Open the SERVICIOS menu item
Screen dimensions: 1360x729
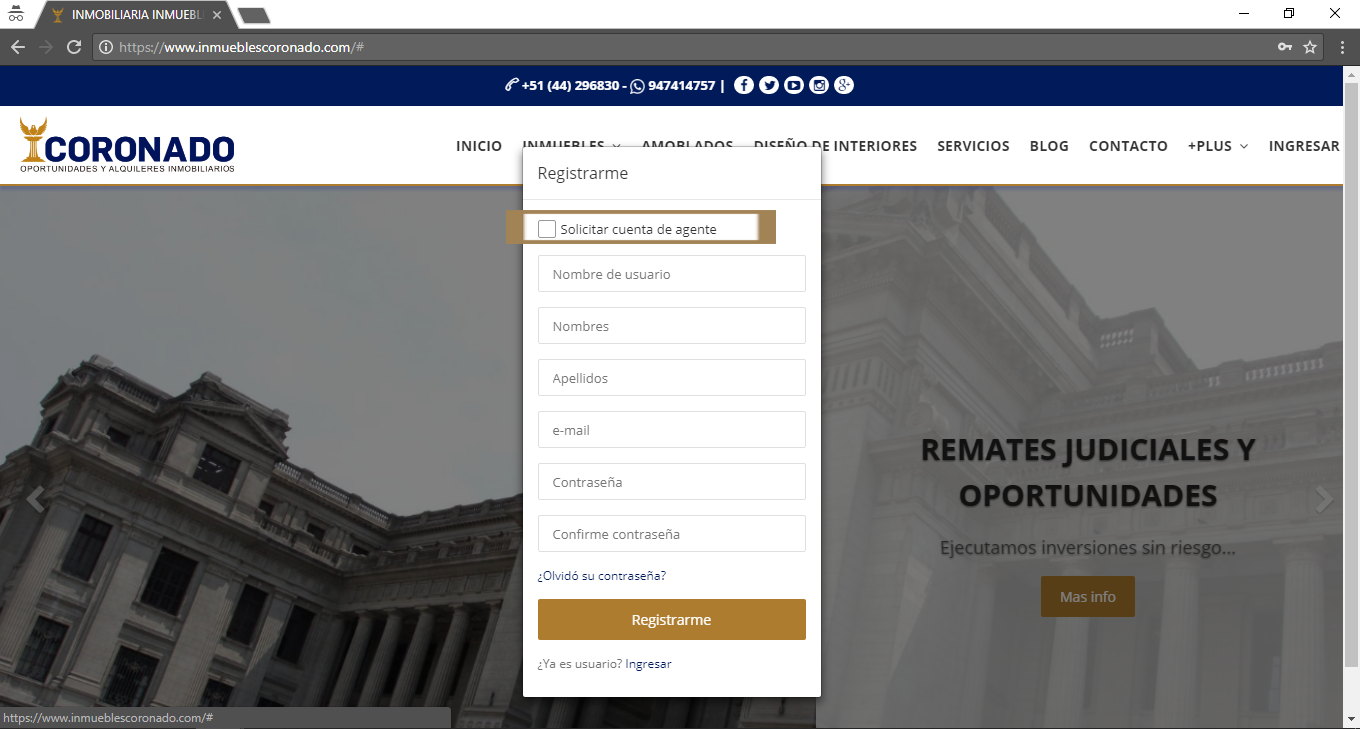[973, 146]
